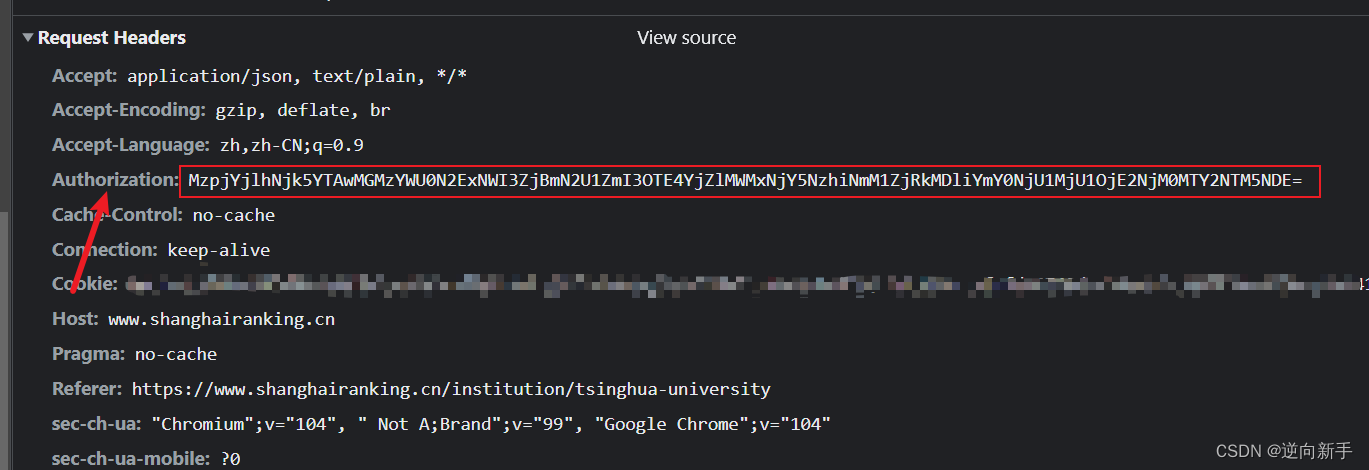Select the Accept-Encoding header name

click(129, 110)
